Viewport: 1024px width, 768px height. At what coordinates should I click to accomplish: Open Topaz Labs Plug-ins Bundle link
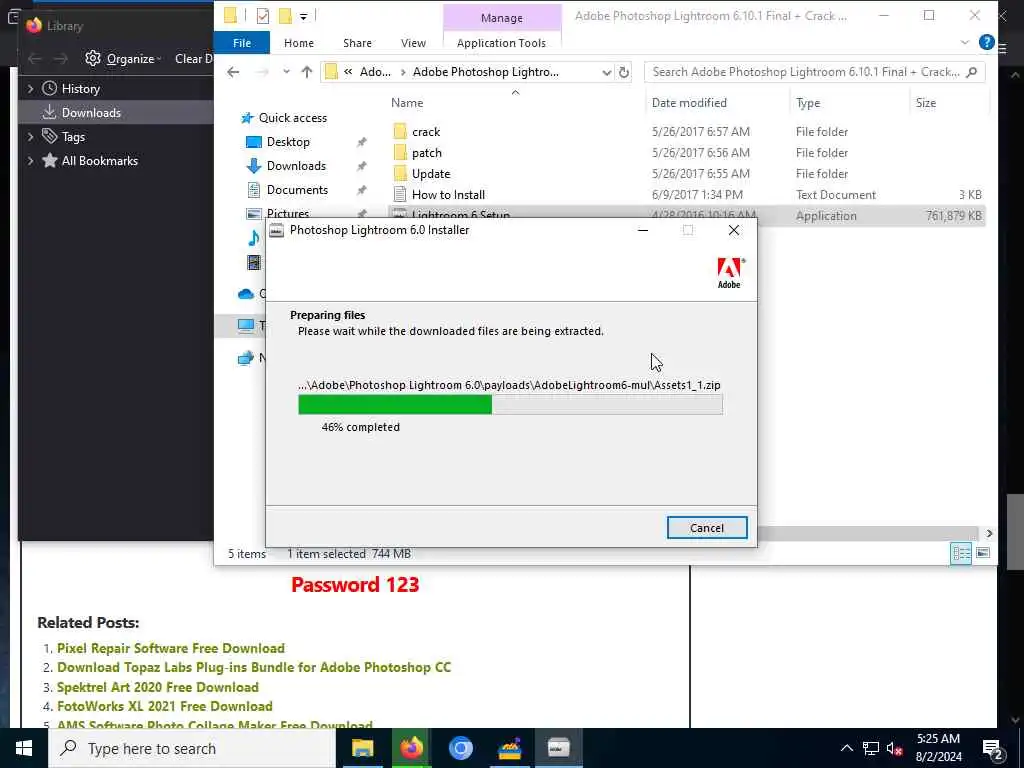[x=254, y=667]
